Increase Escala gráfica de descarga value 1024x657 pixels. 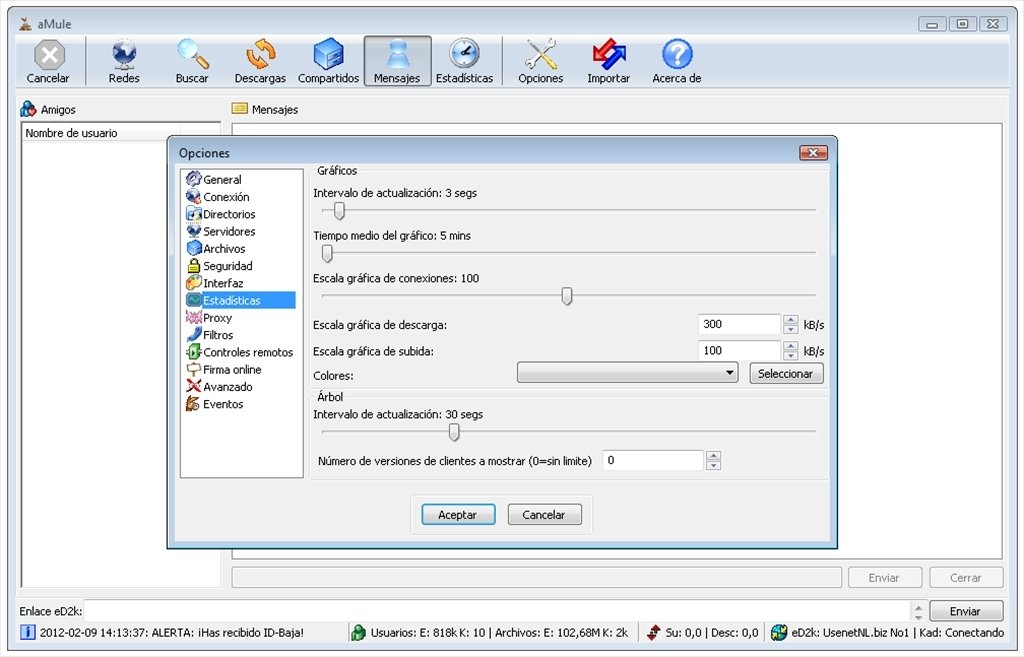pyautogui.click(x=791, y=320)
